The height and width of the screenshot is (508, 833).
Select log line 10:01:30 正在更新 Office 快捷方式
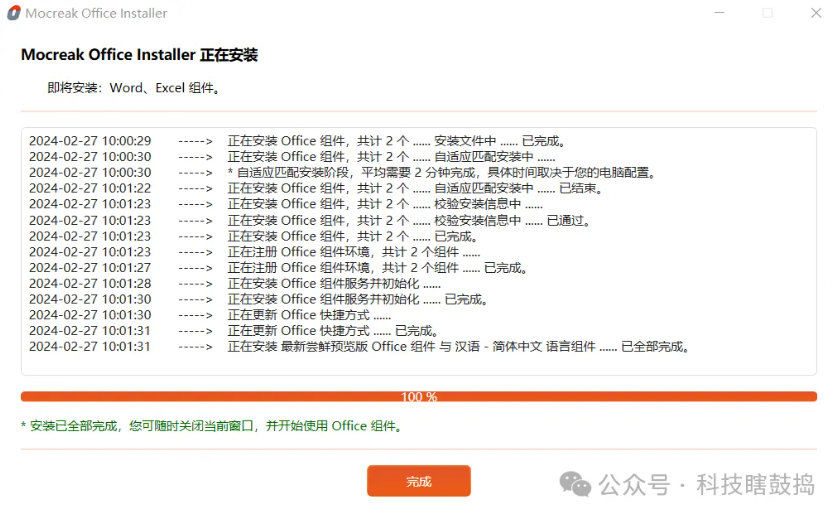(210, 315)
